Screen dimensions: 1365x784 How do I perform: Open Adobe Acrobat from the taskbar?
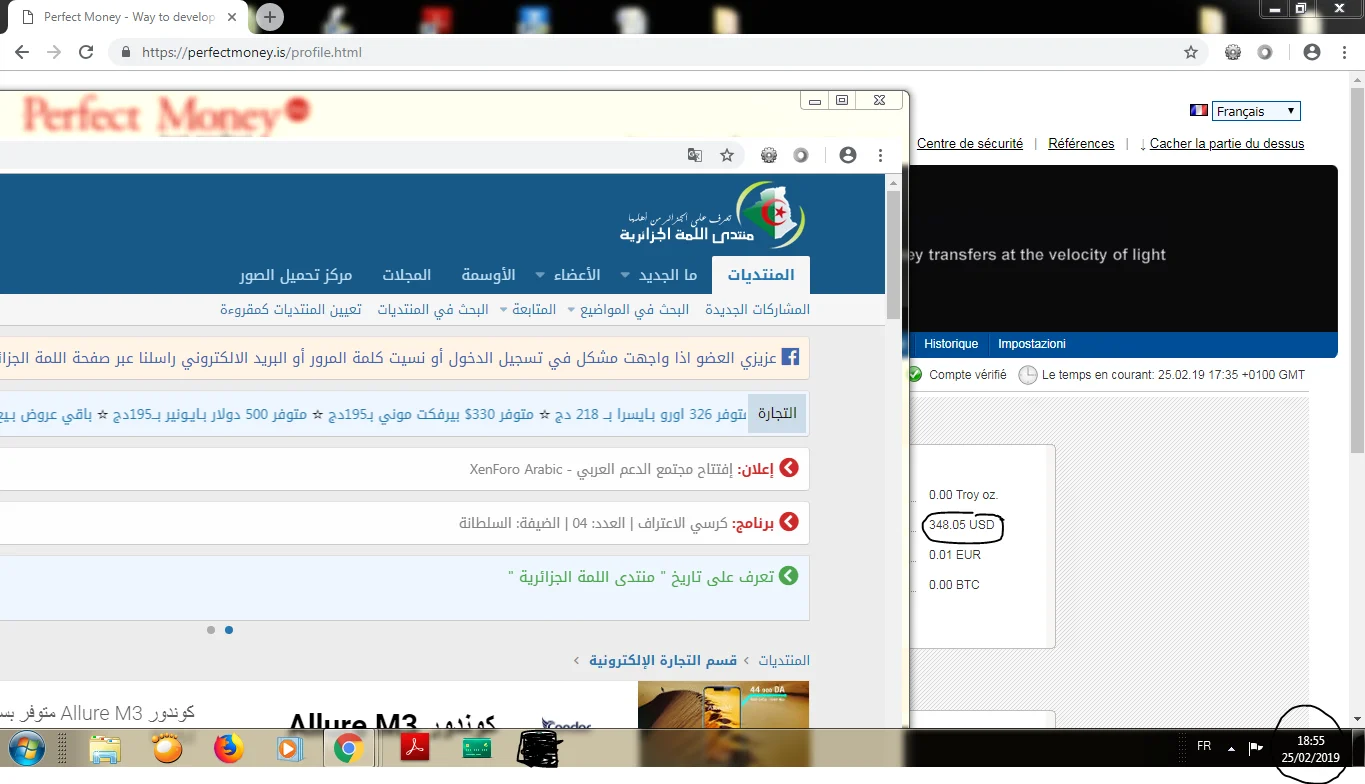coord(414,748)
